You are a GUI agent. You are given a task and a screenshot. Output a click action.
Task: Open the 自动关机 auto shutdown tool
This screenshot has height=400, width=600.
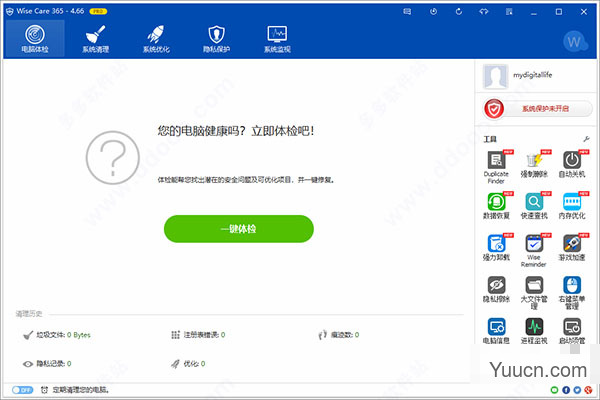click(572, 164)
